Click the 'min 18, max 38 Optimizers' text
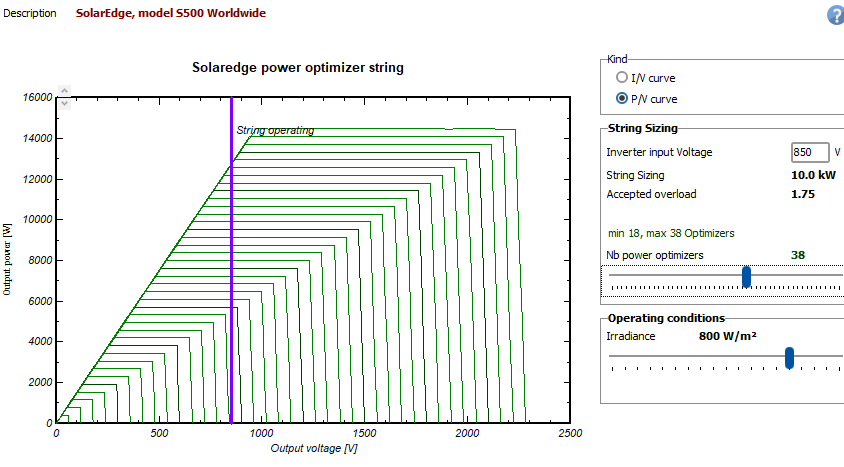The width and height of the screenshot is (844, 467). 670,233
